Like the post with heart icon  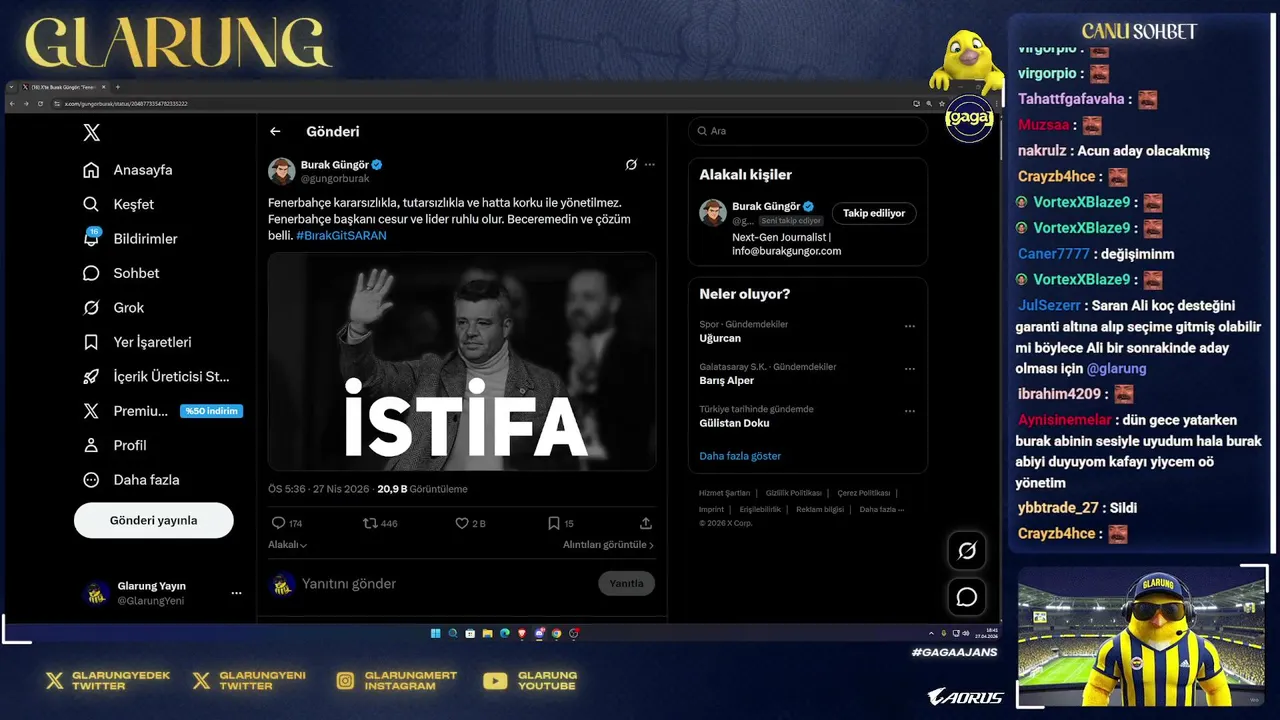point(461,523)
